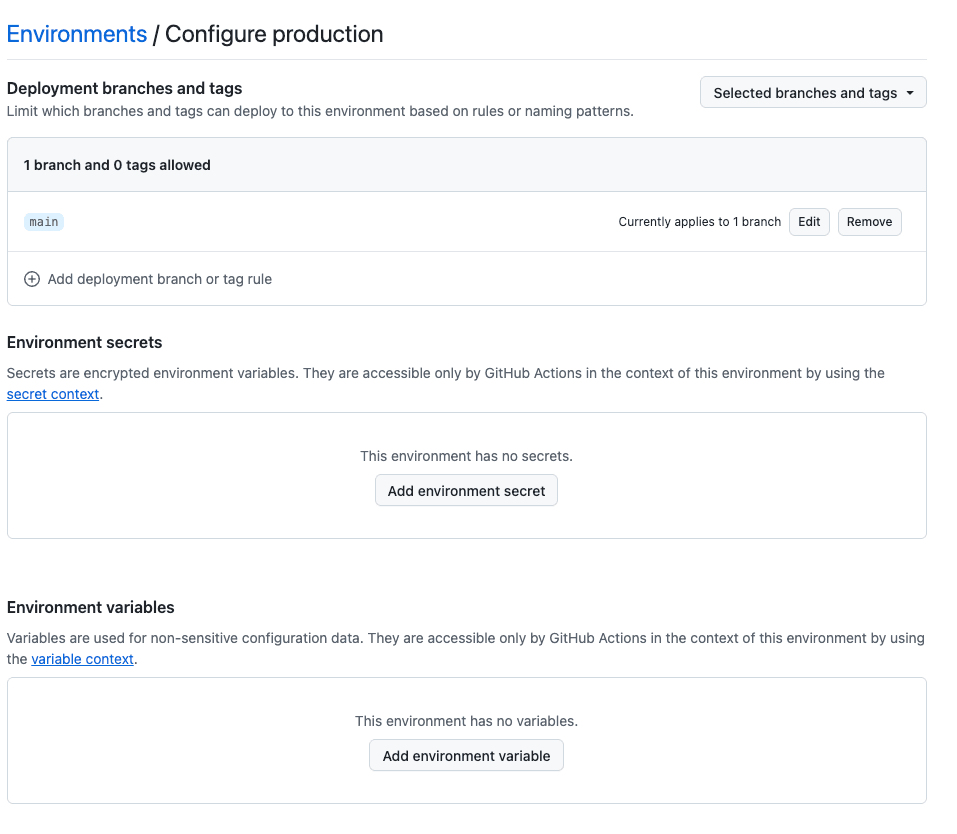Viewport: 957px width, 834px height.
Task: Click the plus circle icon to add rule
Action: coord(32,279)
